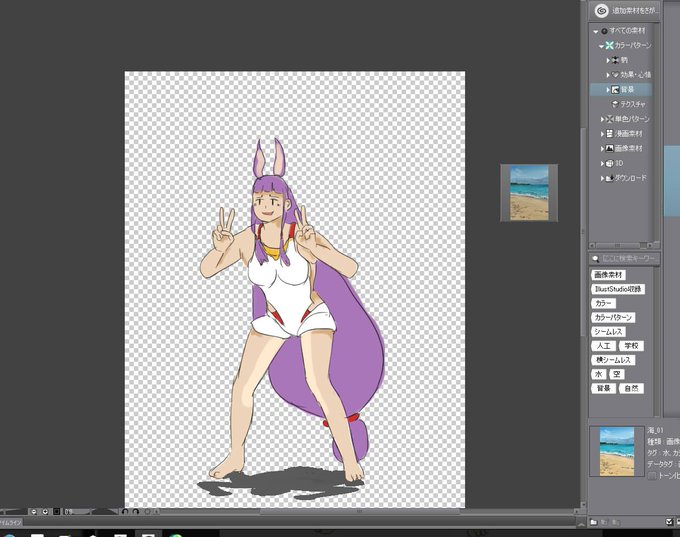Click the heart icon beside 効果・心情
680x537 pixels.
point(615,75)
